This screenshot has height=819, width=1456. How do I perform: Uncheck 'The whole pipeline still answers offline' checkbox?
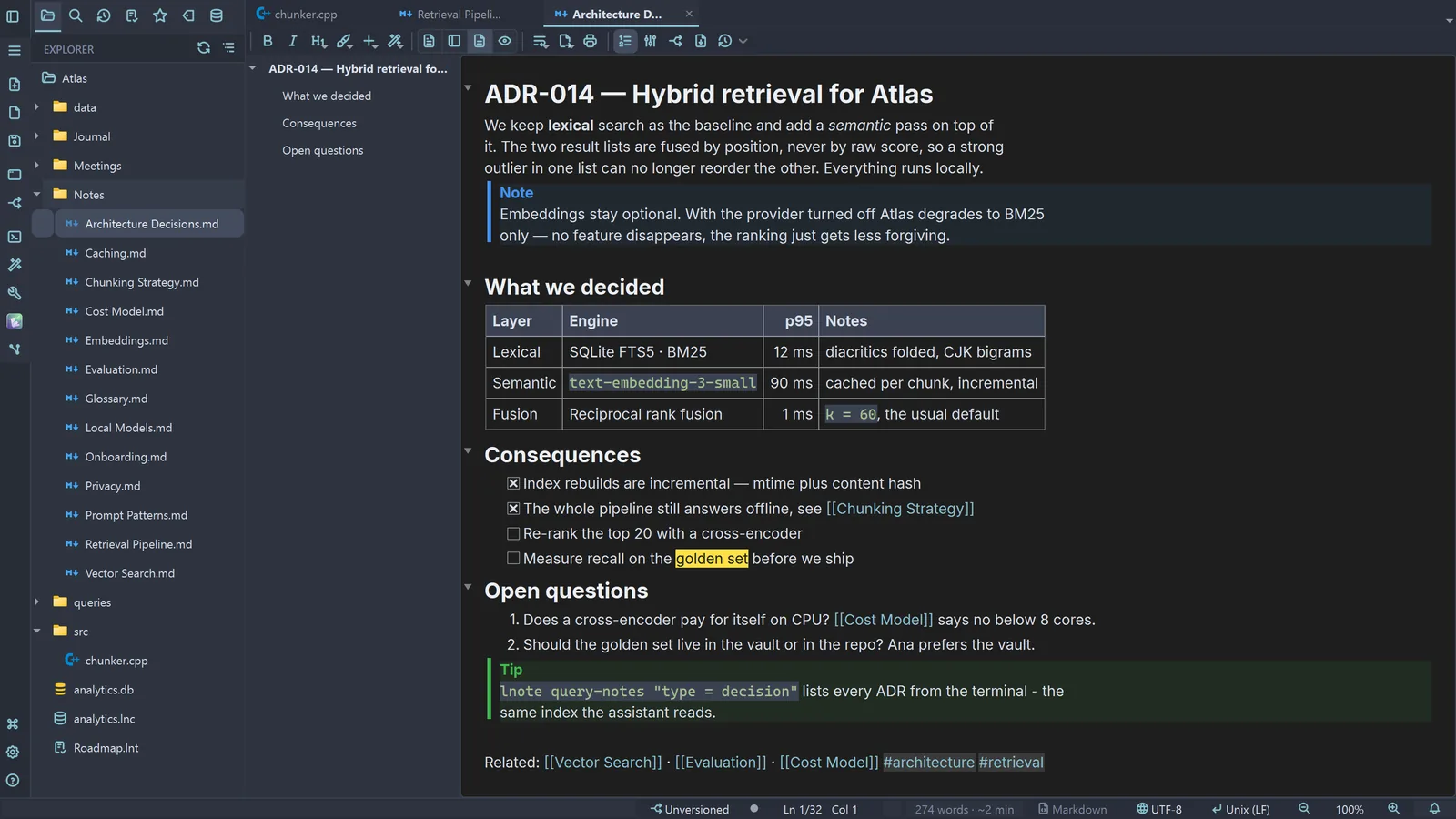[x=513, y=509]
